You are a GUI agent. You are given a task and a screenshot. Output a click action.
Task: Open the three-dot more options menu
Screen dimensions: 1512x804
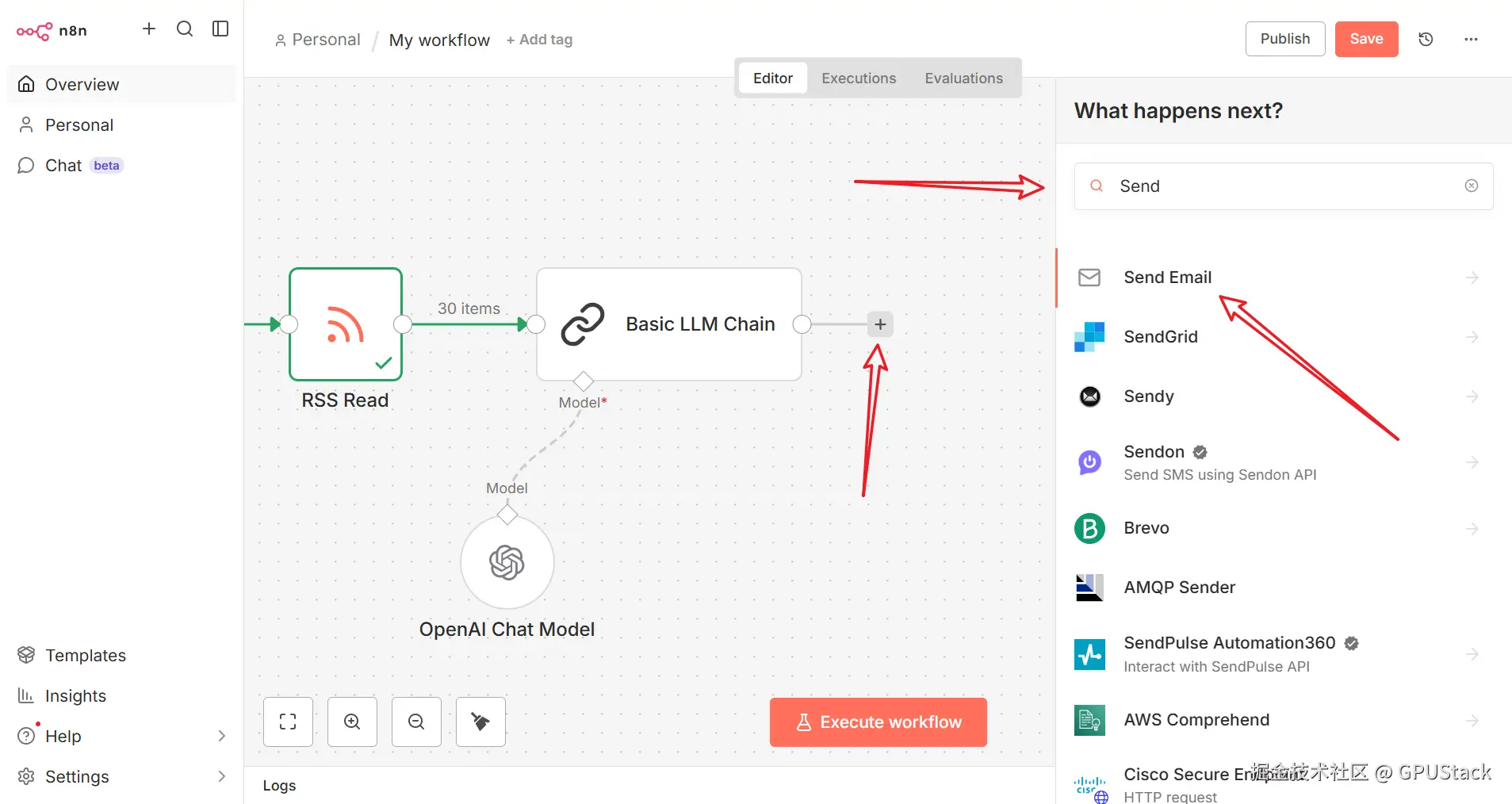[1471, 39]
